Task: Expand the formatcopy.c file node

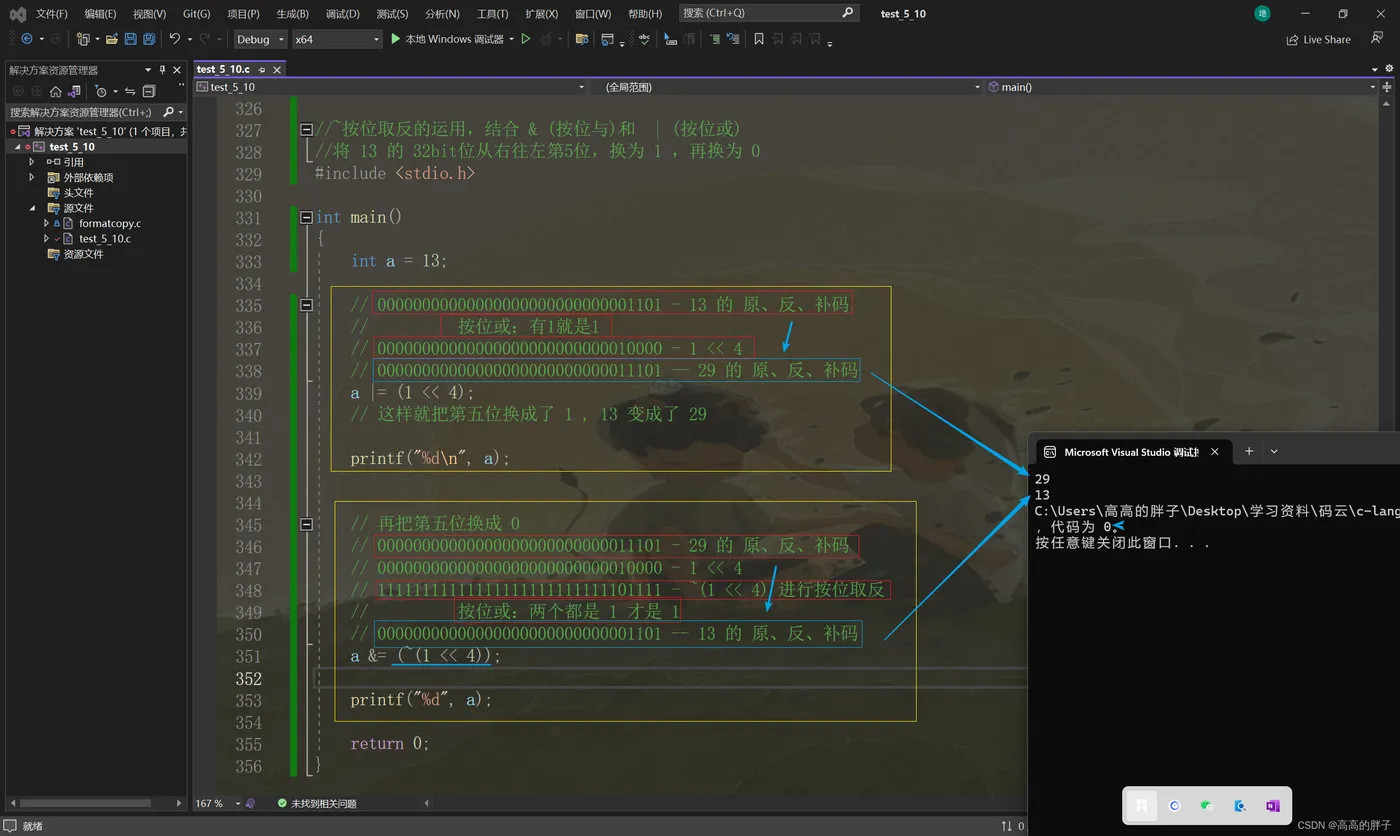Action: pos(46,223)
